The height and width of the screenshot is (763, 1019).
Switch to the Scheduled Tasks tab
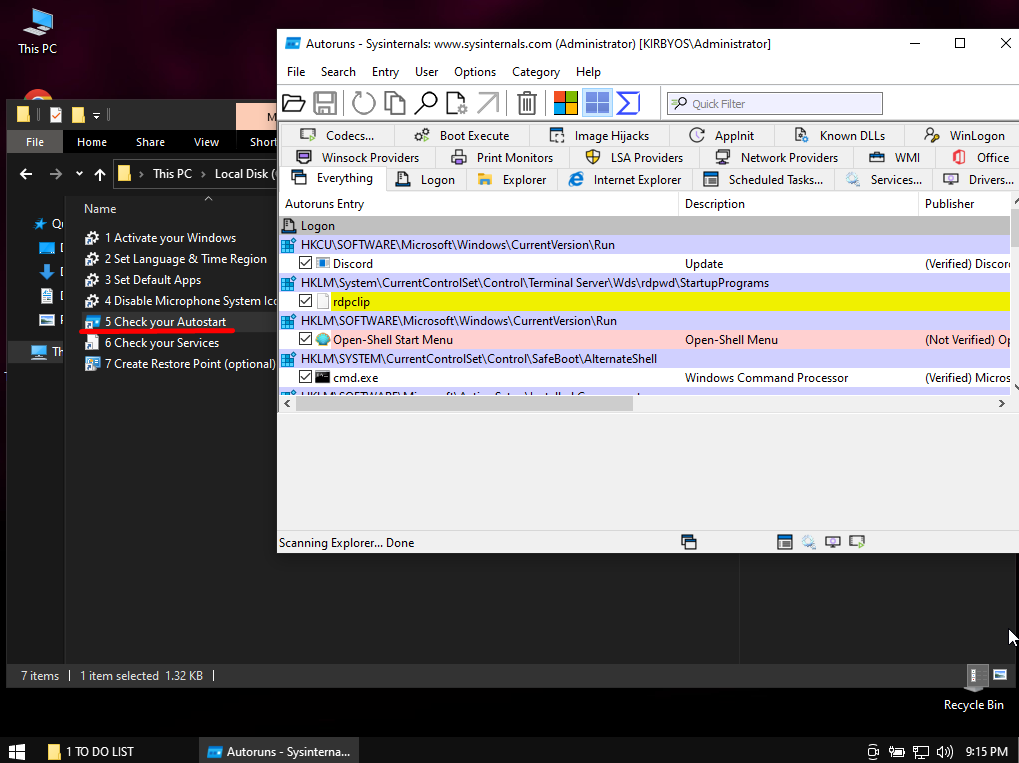764,179
